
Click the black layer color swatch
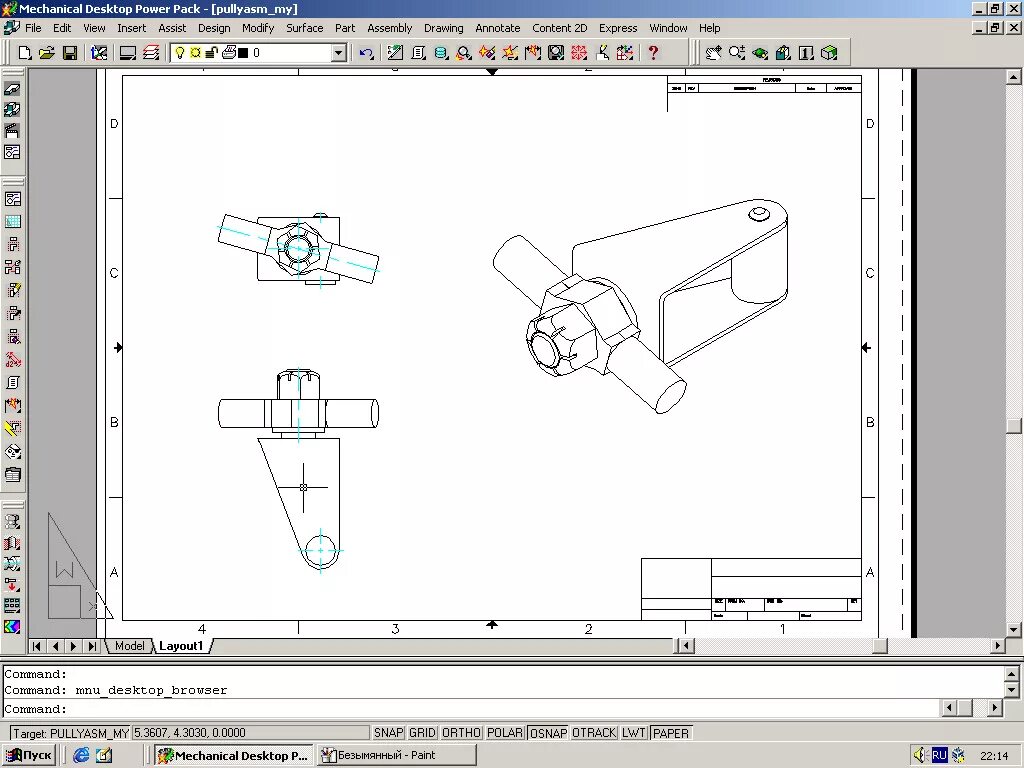click(x=243, y=53)
